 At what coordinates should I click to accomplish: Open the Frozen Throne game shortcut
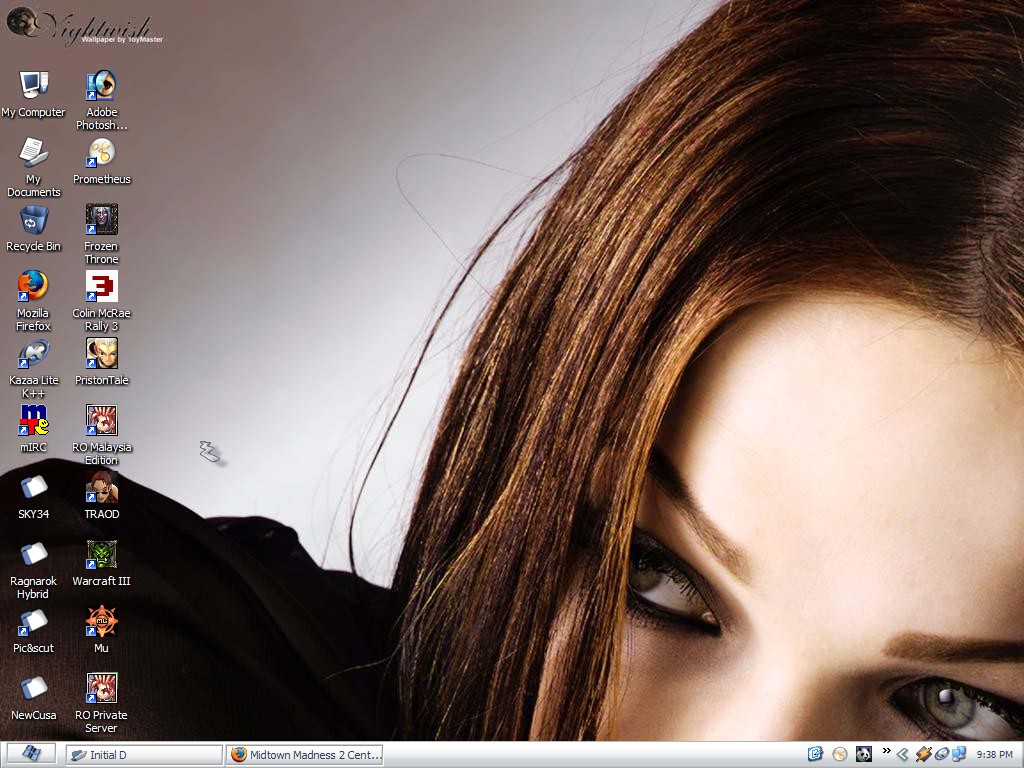(x=101, y=220)
